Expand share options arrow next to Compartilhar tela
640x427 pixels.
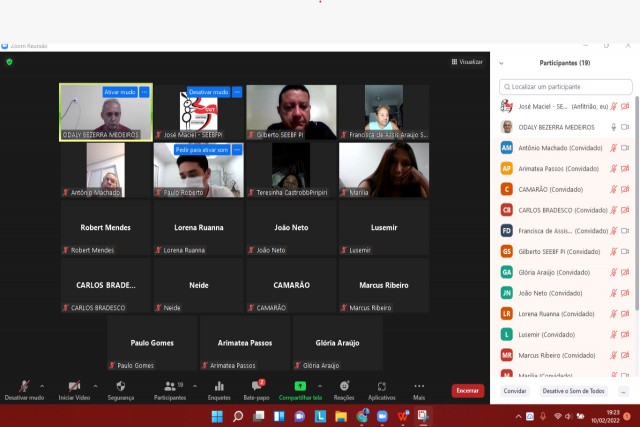click(x=320, y=386)
